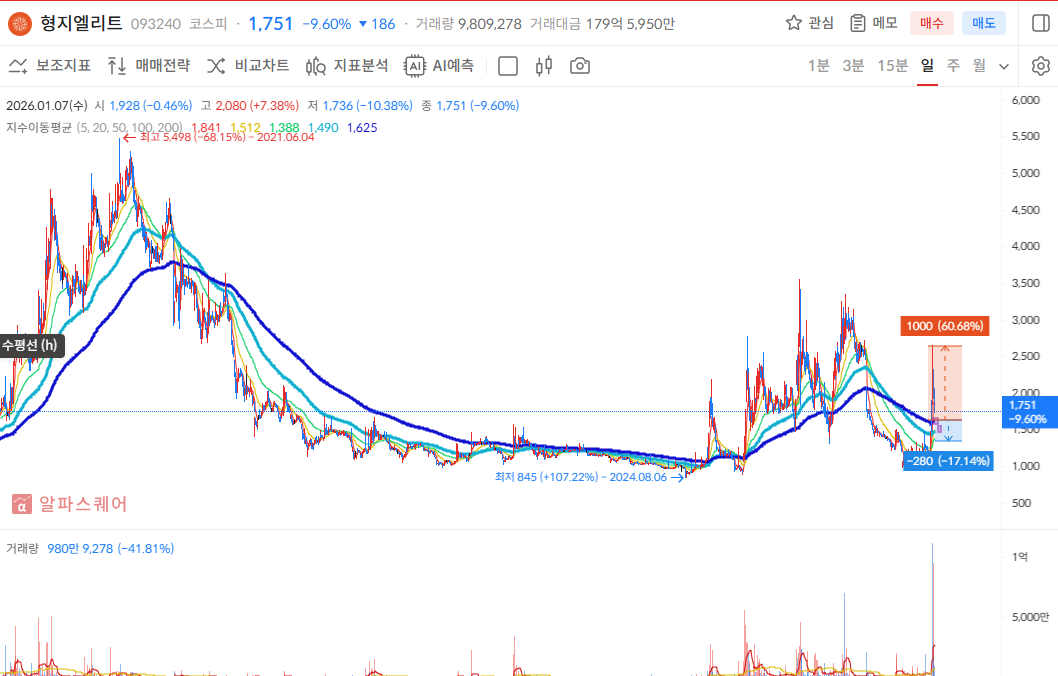
Task: Open chart settings gear icon
Action: click(1040, 66)
